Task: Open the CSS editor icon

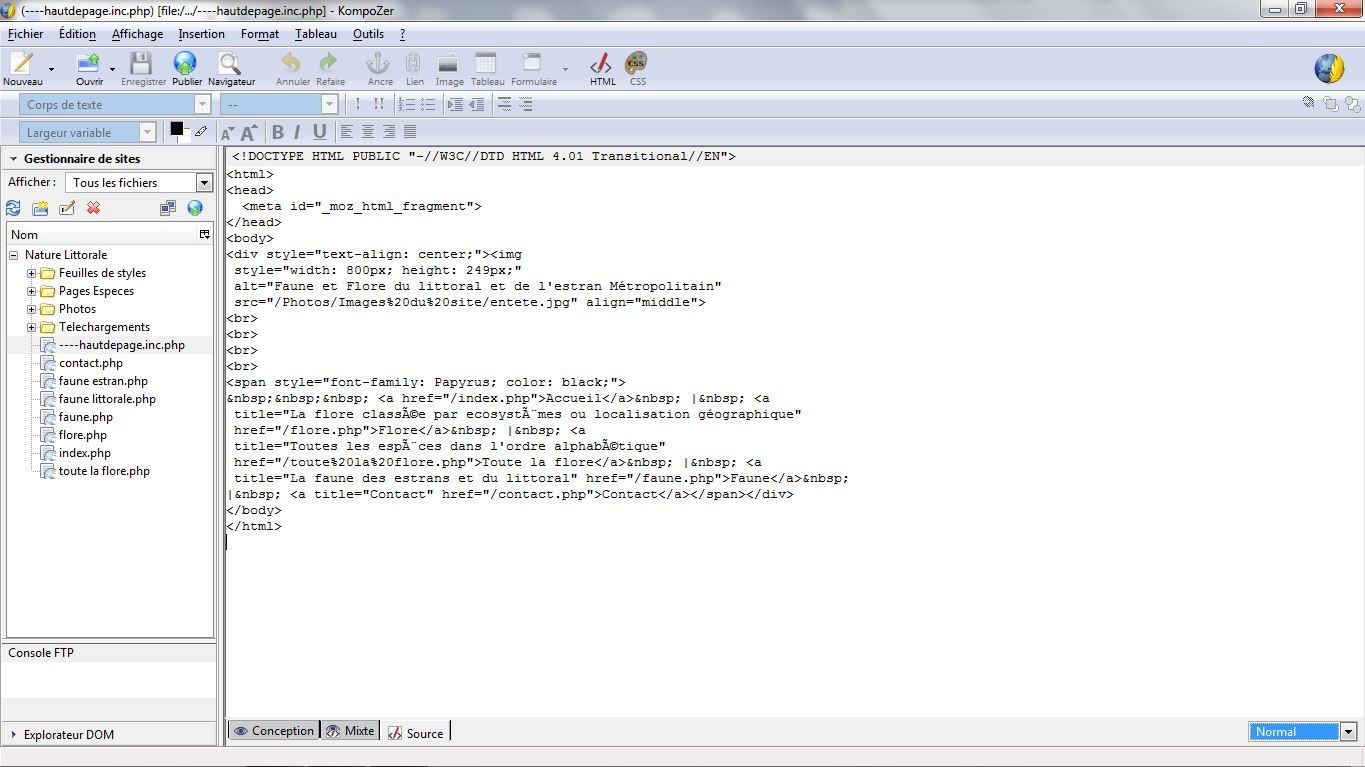Action: (636, 64)
